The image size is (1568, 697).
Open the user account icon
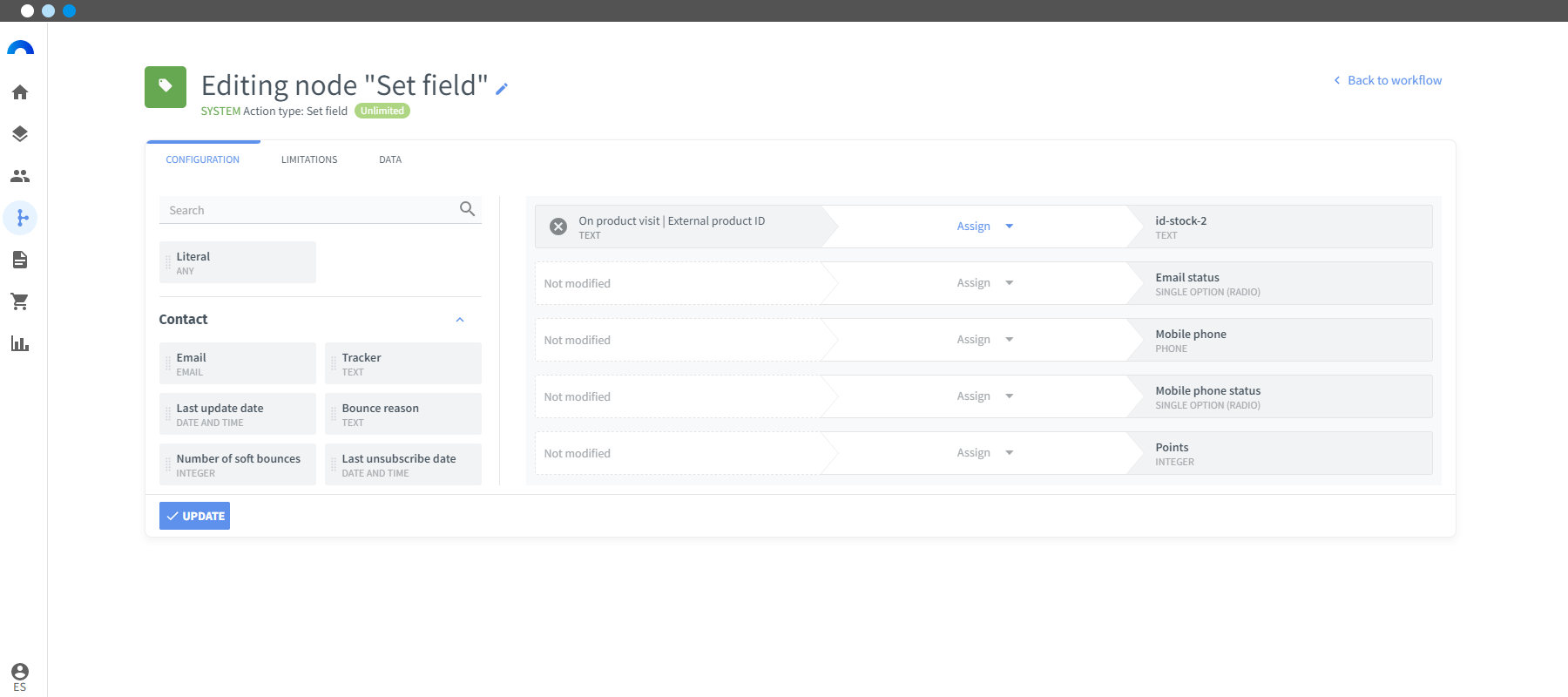coord(20,672)
